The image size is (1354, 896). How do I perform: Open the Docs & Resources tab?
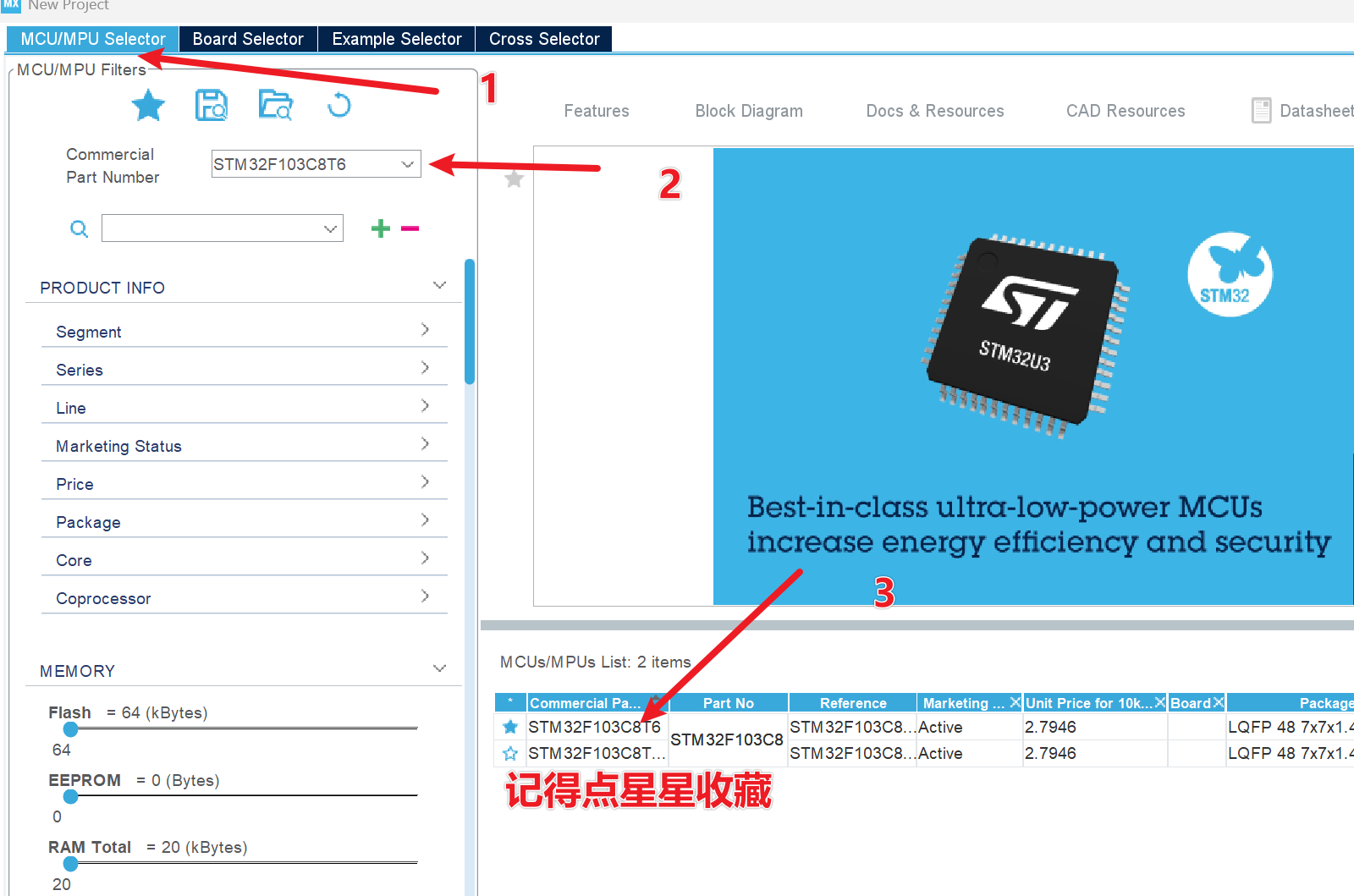(x=935, y=111)
